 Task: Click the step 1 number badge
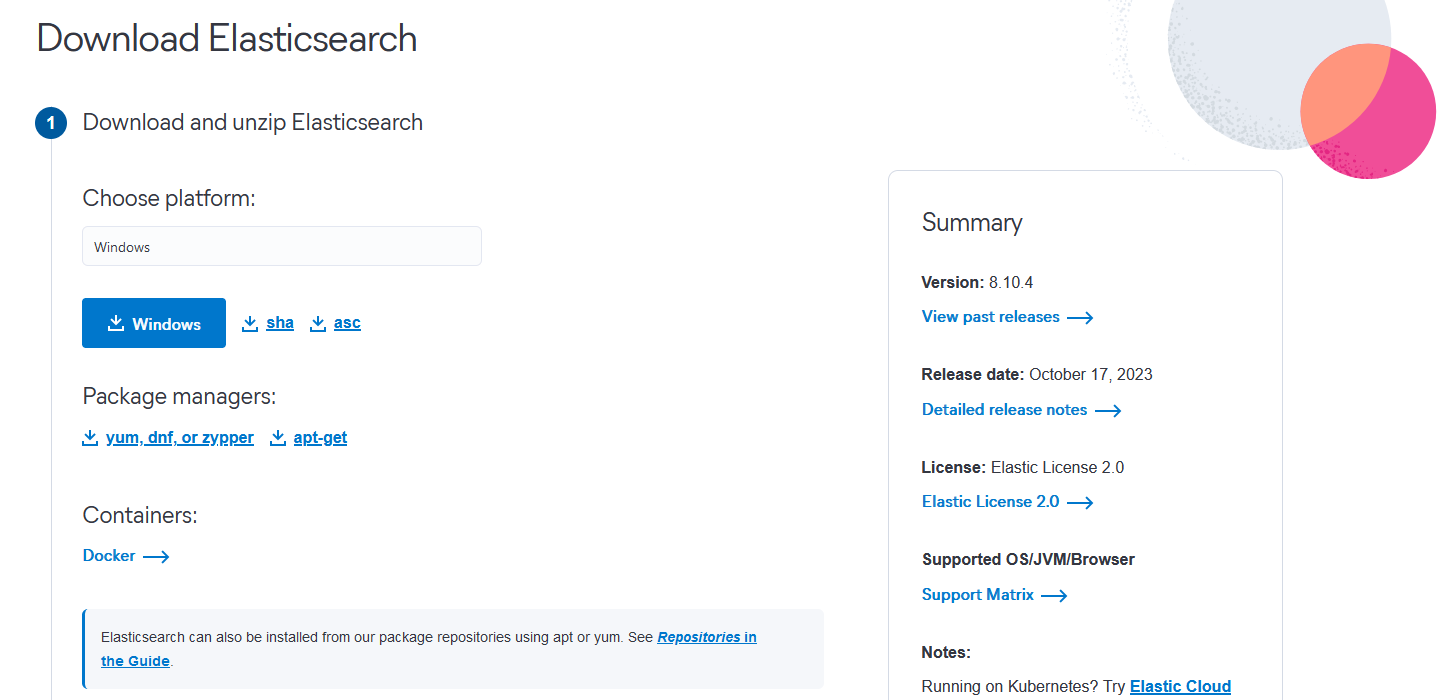tap(51, 123)
